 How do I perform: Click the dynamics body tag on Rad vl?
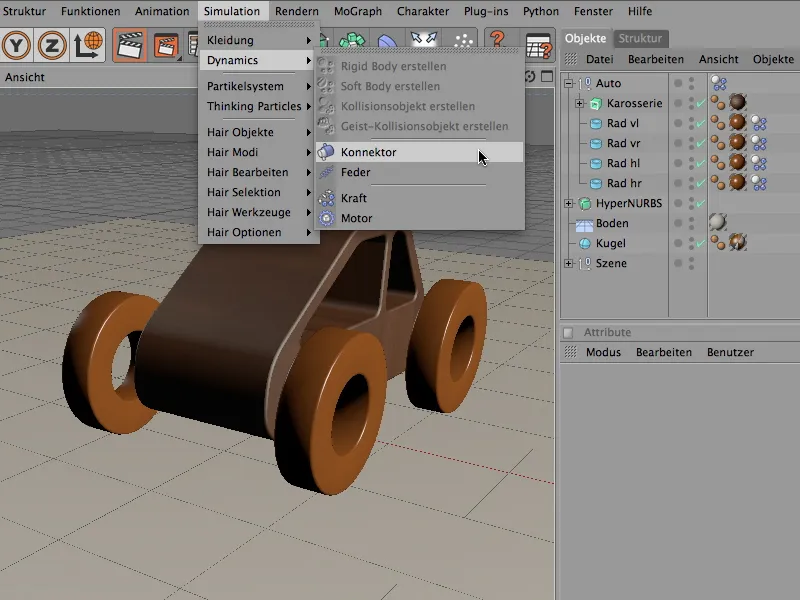tap(760, 124)
